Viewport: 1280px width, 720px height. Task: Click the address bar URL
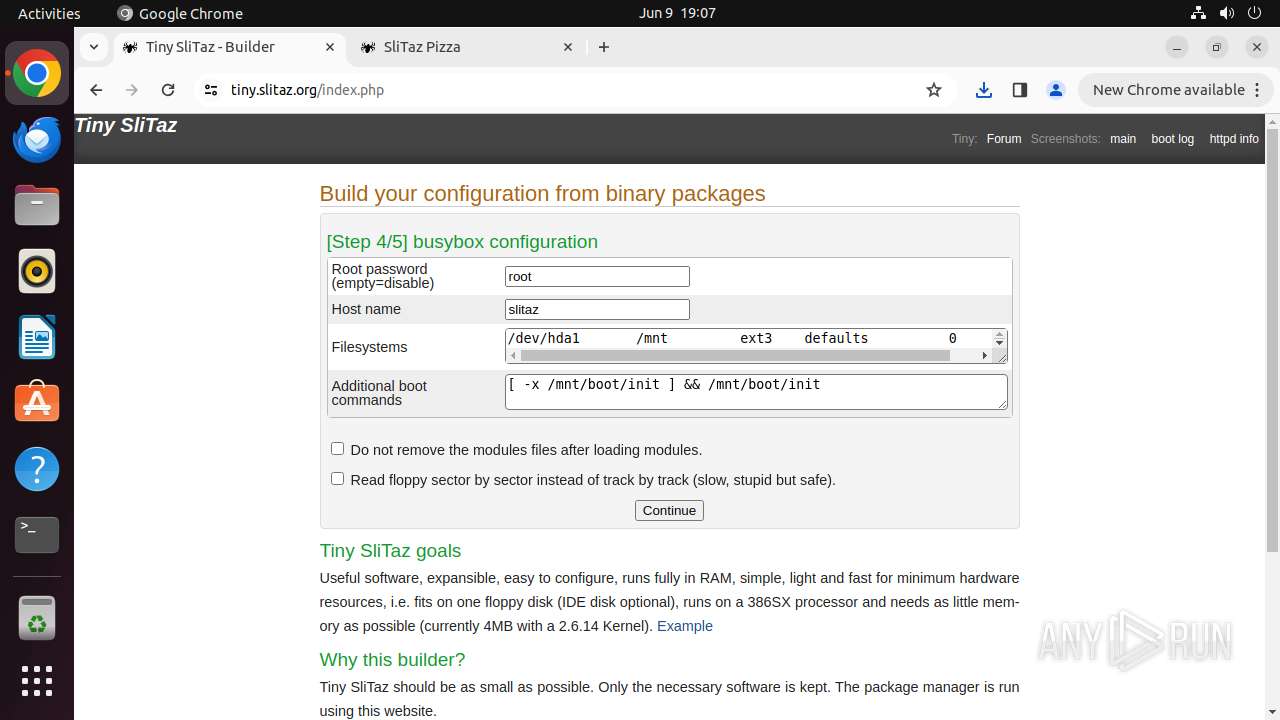[307, 90]
